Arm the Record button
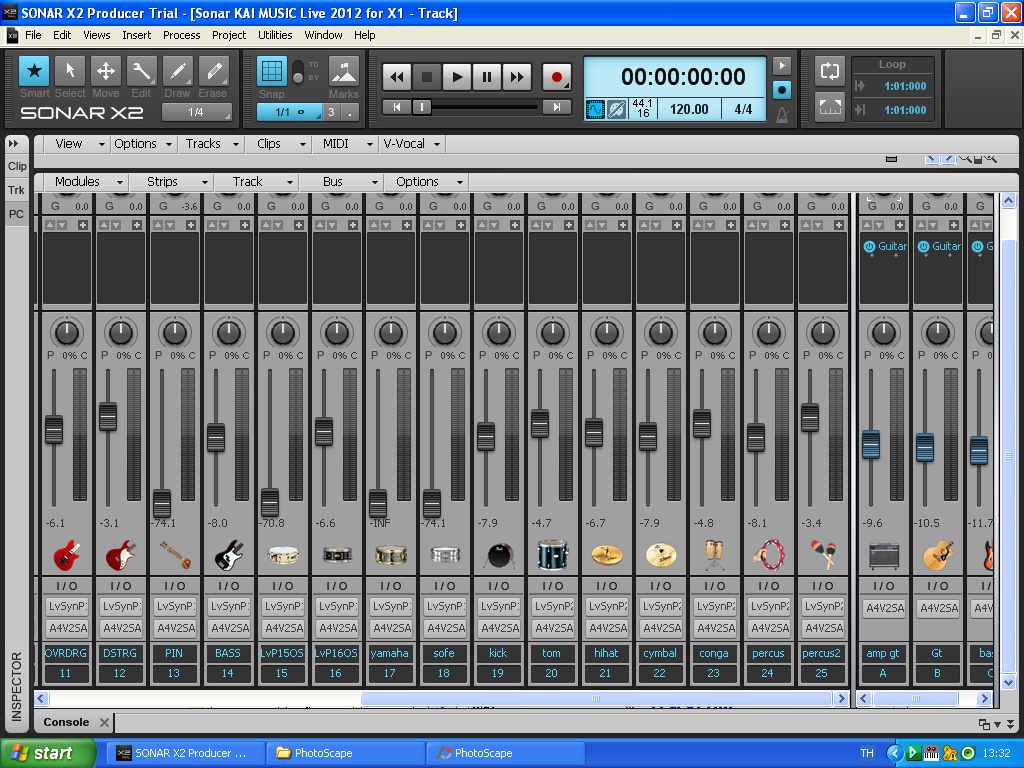Viewport: 1024px width, 768px height. [556, 77]
